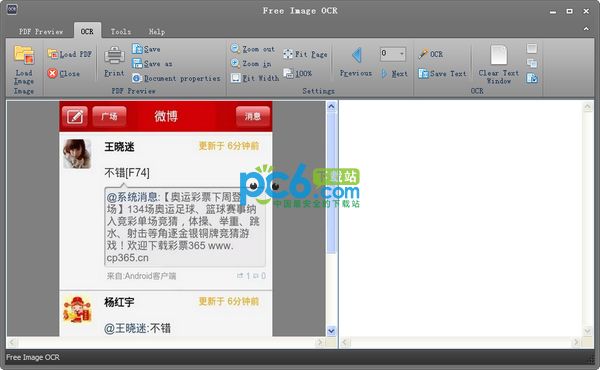
Task: Click text pane scroll left arrow
Action: [345, 342]
